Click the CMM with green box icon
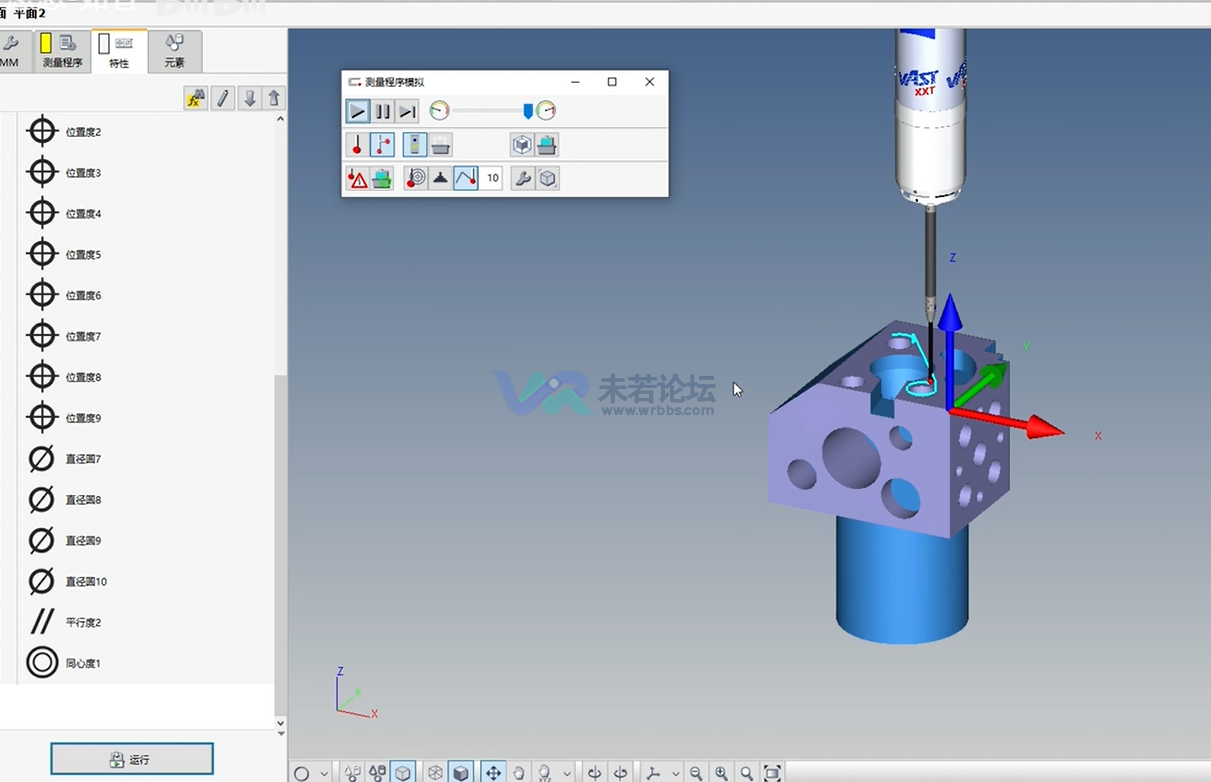The image size is (1211, 782). pos(382,179)
